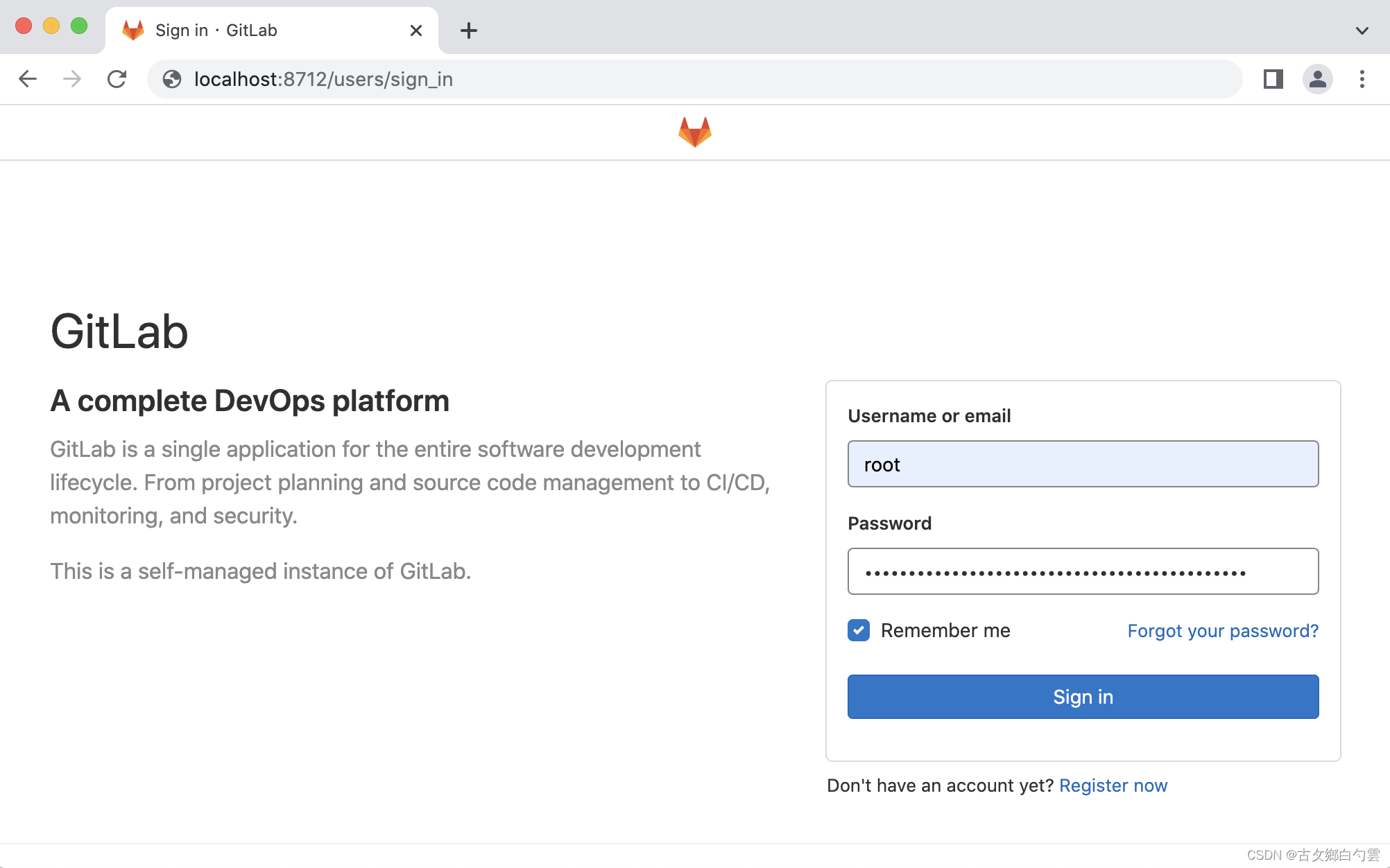Reload the sign-in page
The height and width of the screenshot is (868, 1390).
click(x=117, y=79)
